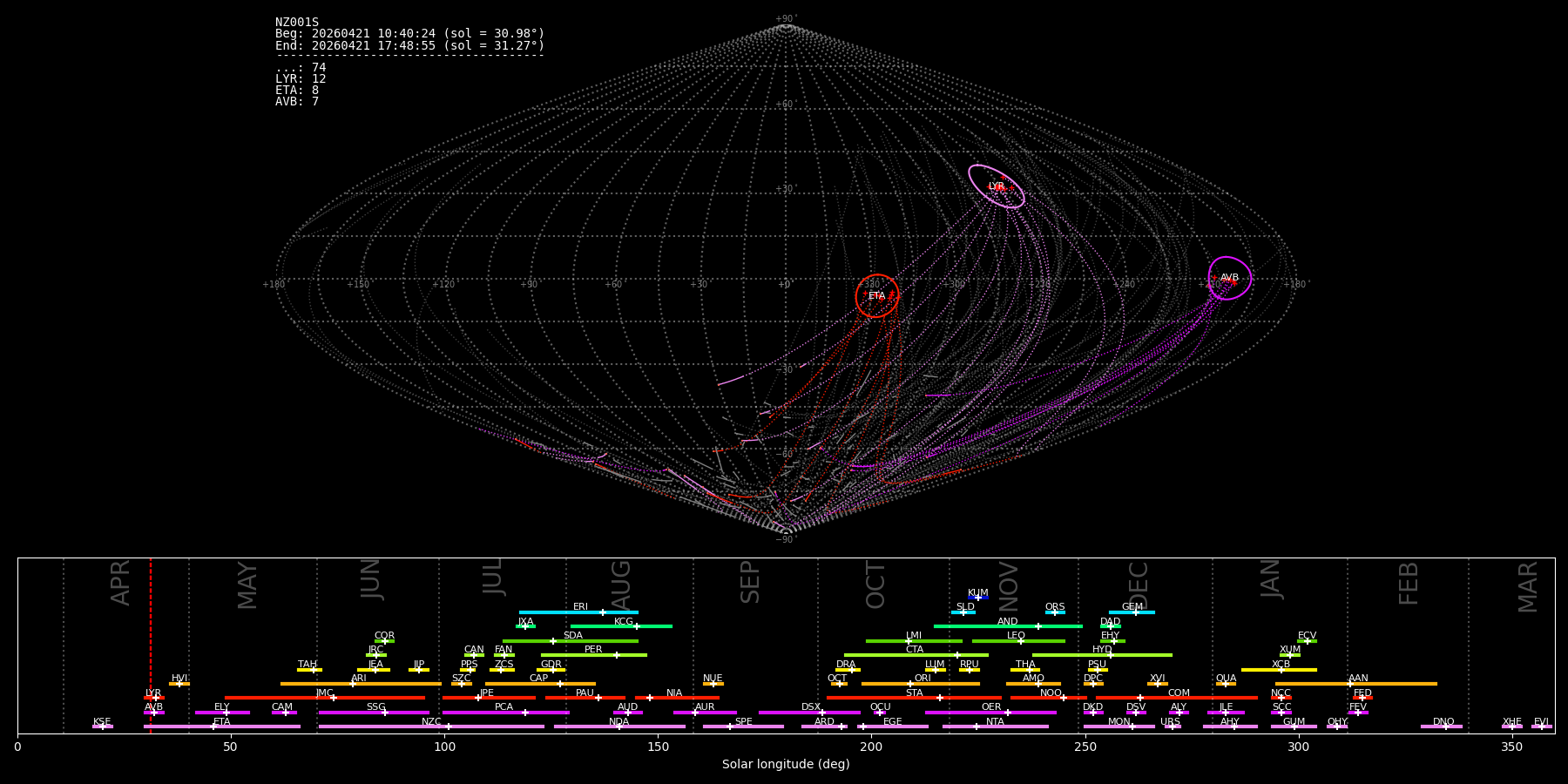
Task: Click the SSG shower label
Action: [x=376, y=707]
